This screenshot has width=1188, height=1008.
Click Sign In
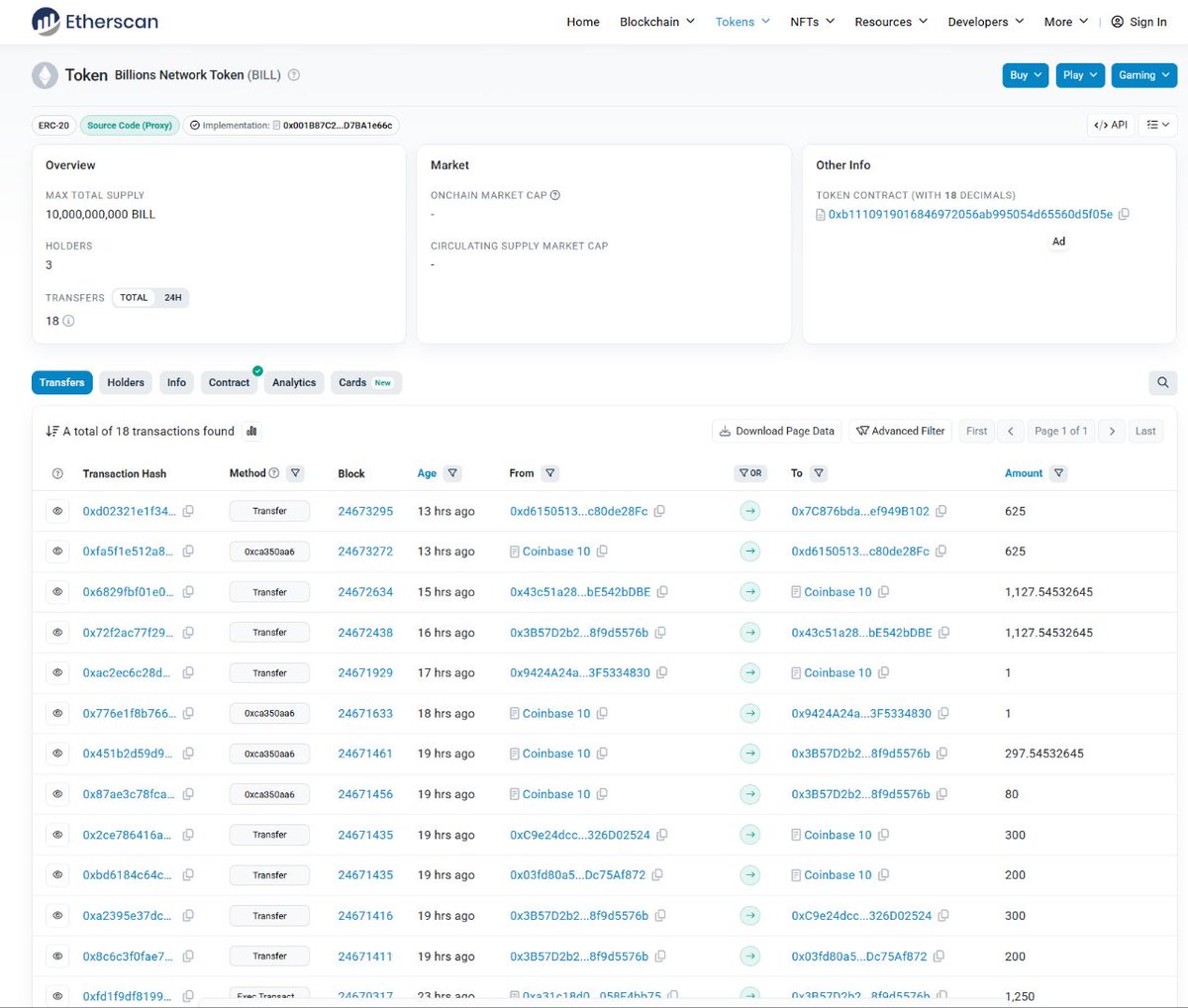(1138, 22)
